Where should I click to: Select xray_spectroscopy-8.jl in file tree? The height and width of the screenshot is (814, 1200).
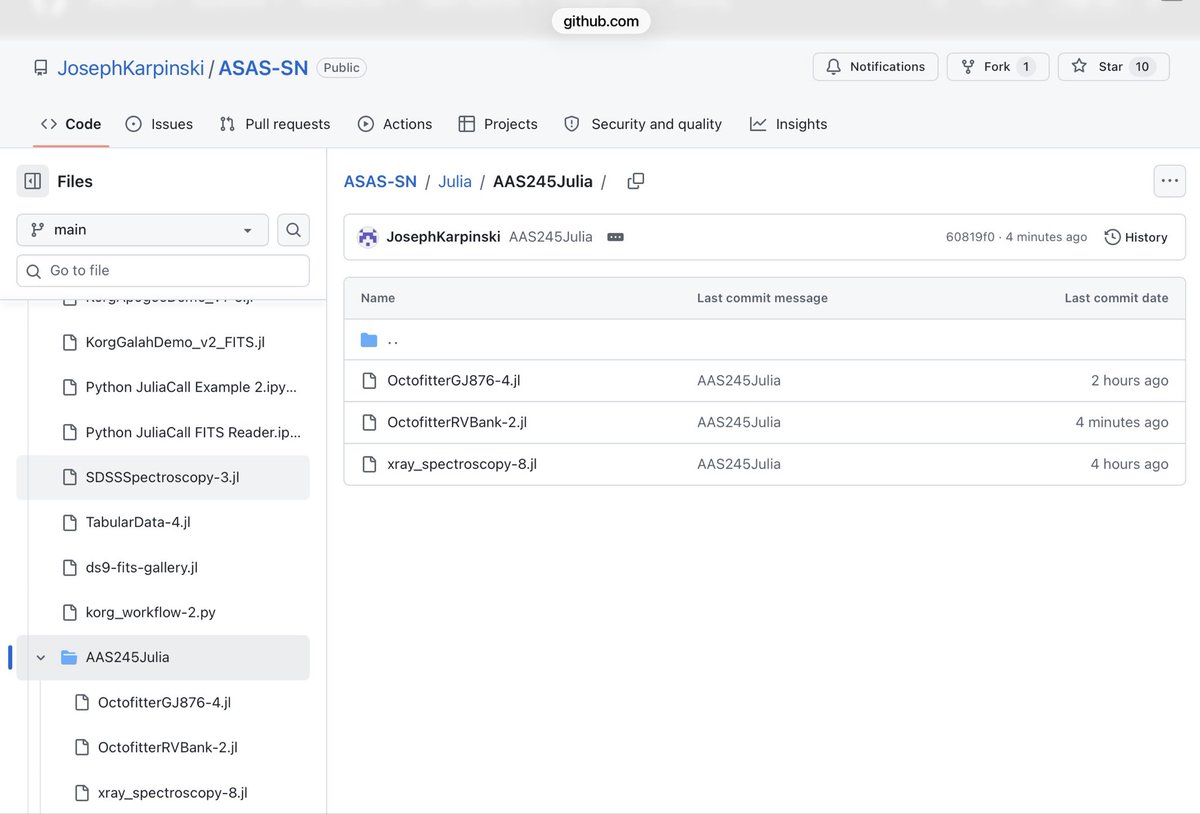[x=163, y=792]
